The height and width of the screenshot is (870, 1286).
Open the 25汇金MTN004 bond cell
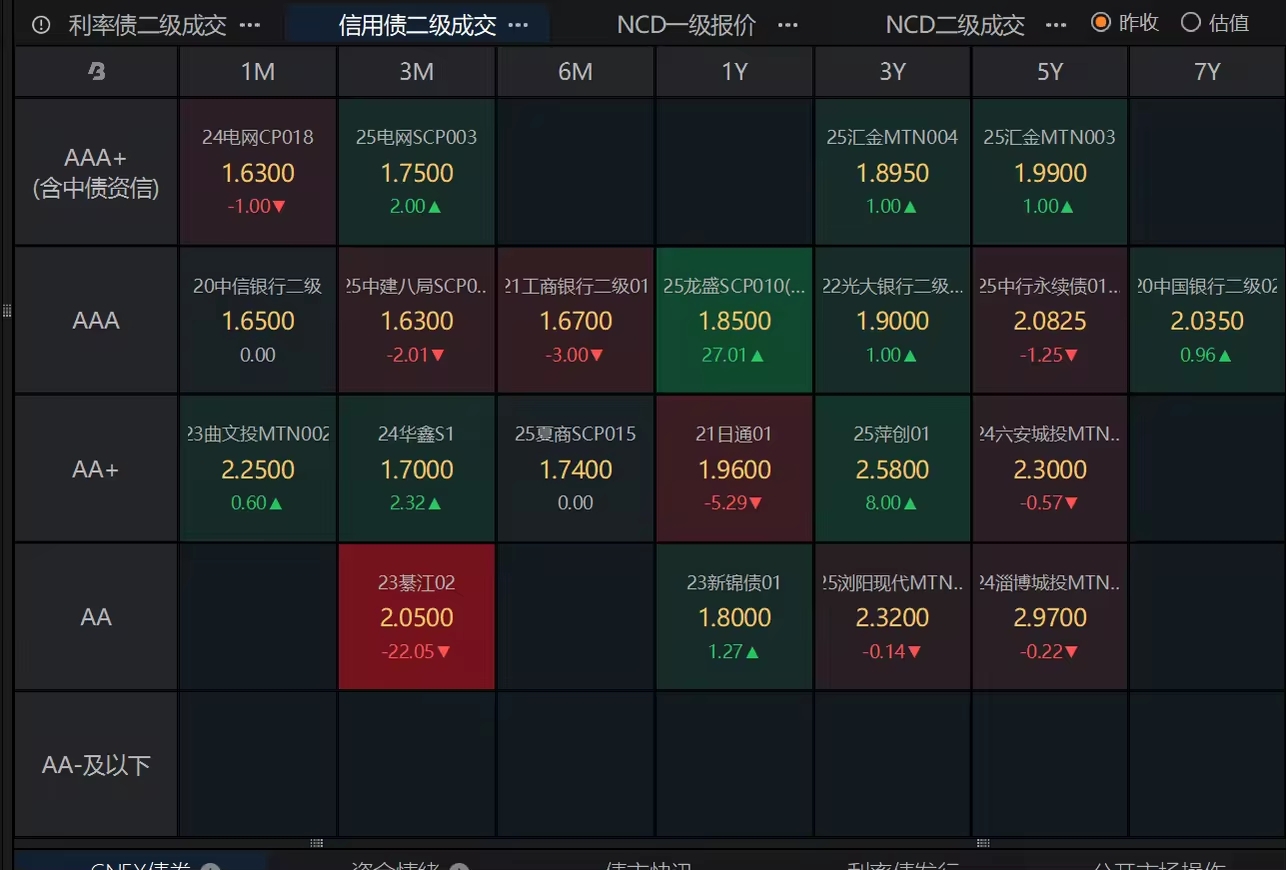pyautogui.click(x=892, y=172)
